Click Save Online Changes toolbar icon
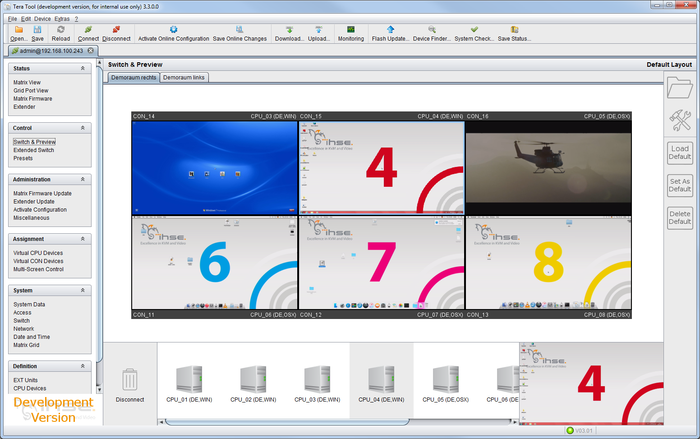The image size is (700, 439). pos(240,33)
